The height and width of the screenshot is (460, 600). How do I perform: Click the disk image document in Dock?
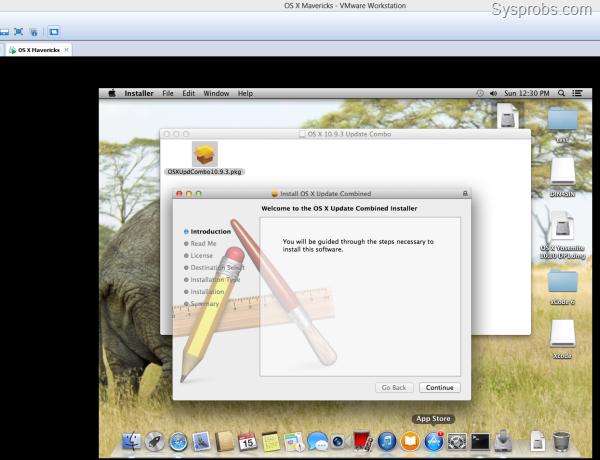[x=538, y=441]
